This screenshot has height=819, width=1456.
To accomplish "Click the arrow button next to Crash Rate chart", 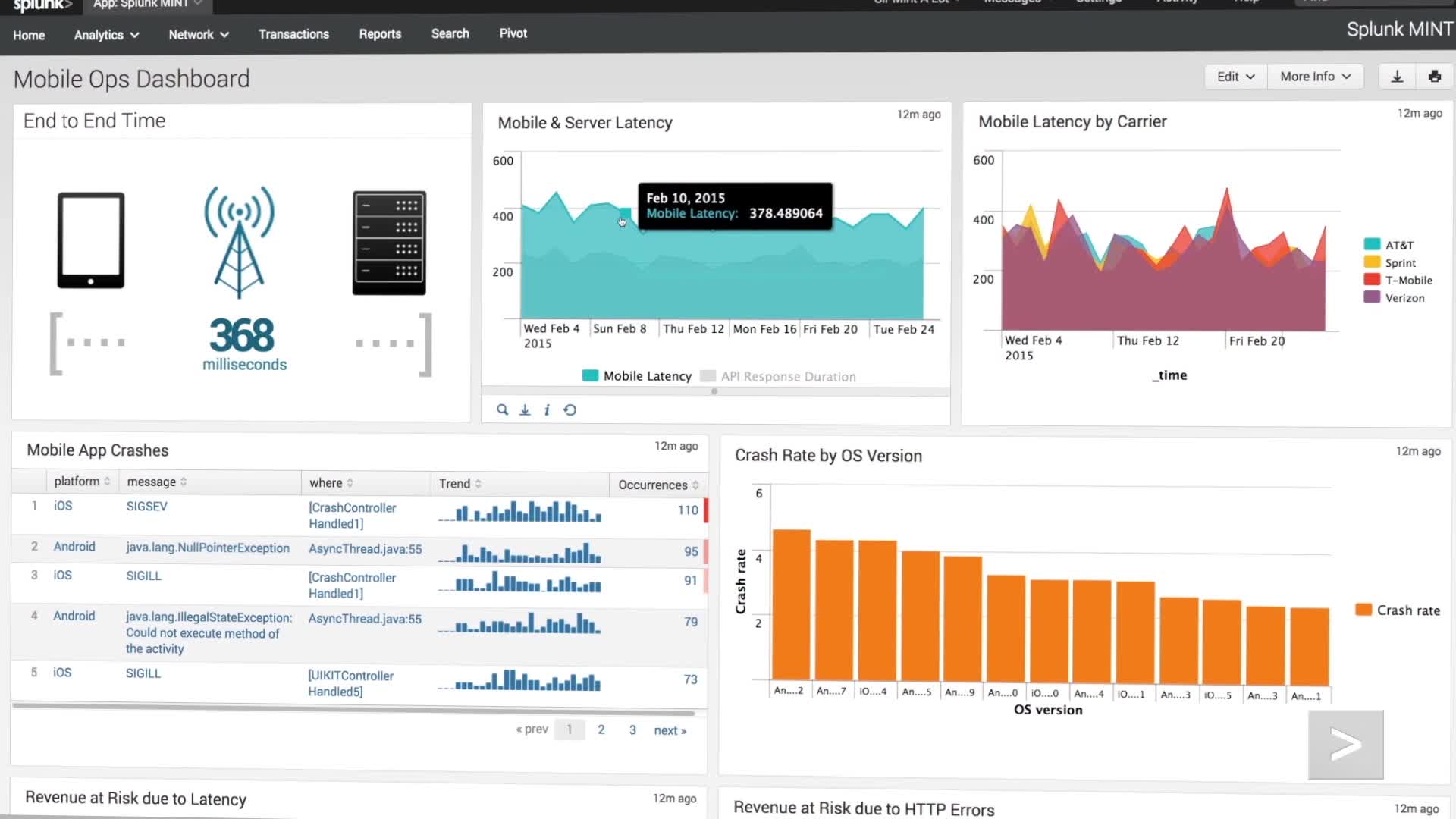I will click(1345, 744).
